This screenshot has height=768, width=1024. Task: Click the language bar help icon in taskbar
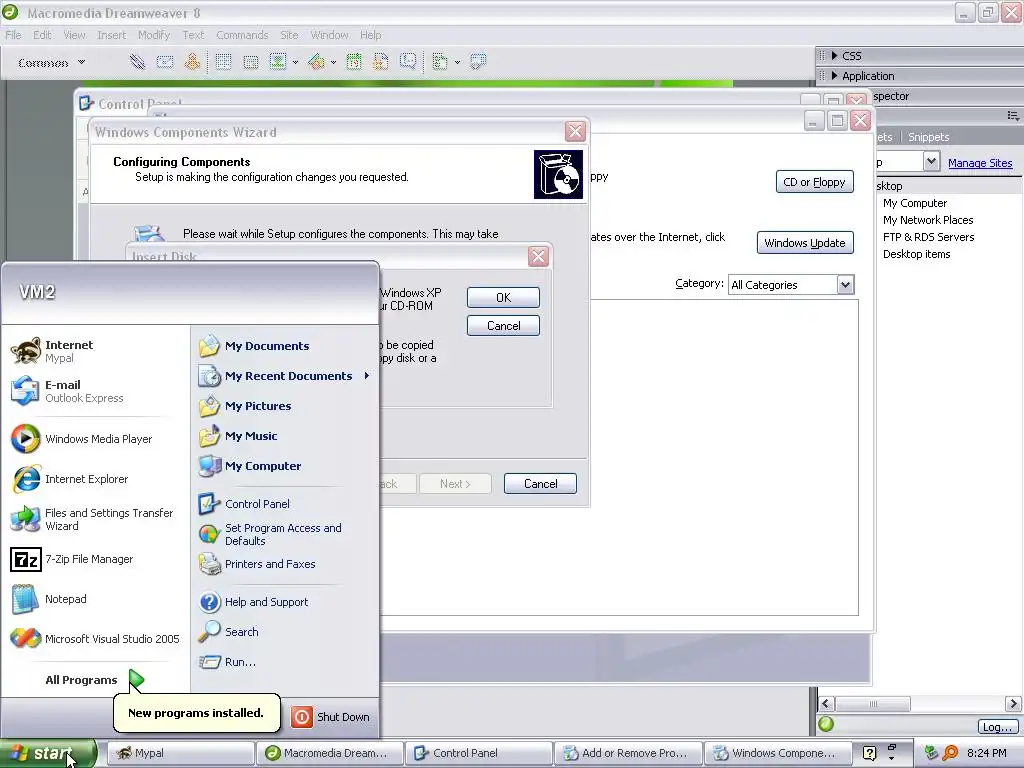click(x=869, y=753)
